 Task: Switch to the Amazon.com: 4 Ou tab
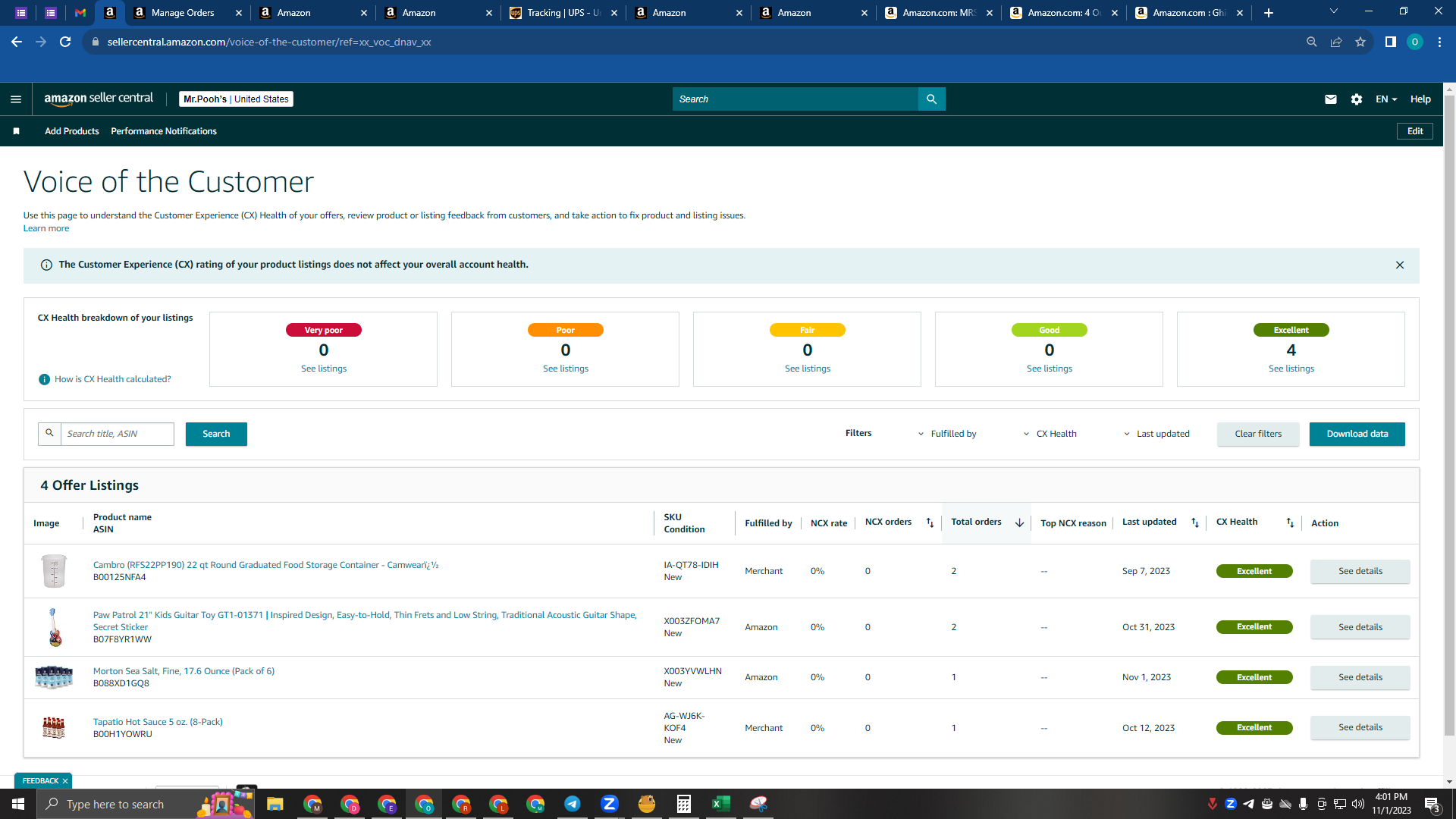click(1063, 13)
